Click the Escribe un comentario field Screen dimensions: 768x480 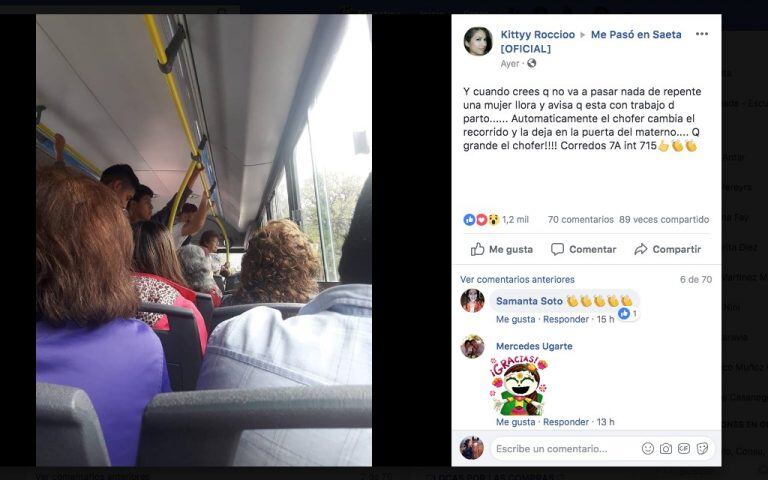click(563, 449)
